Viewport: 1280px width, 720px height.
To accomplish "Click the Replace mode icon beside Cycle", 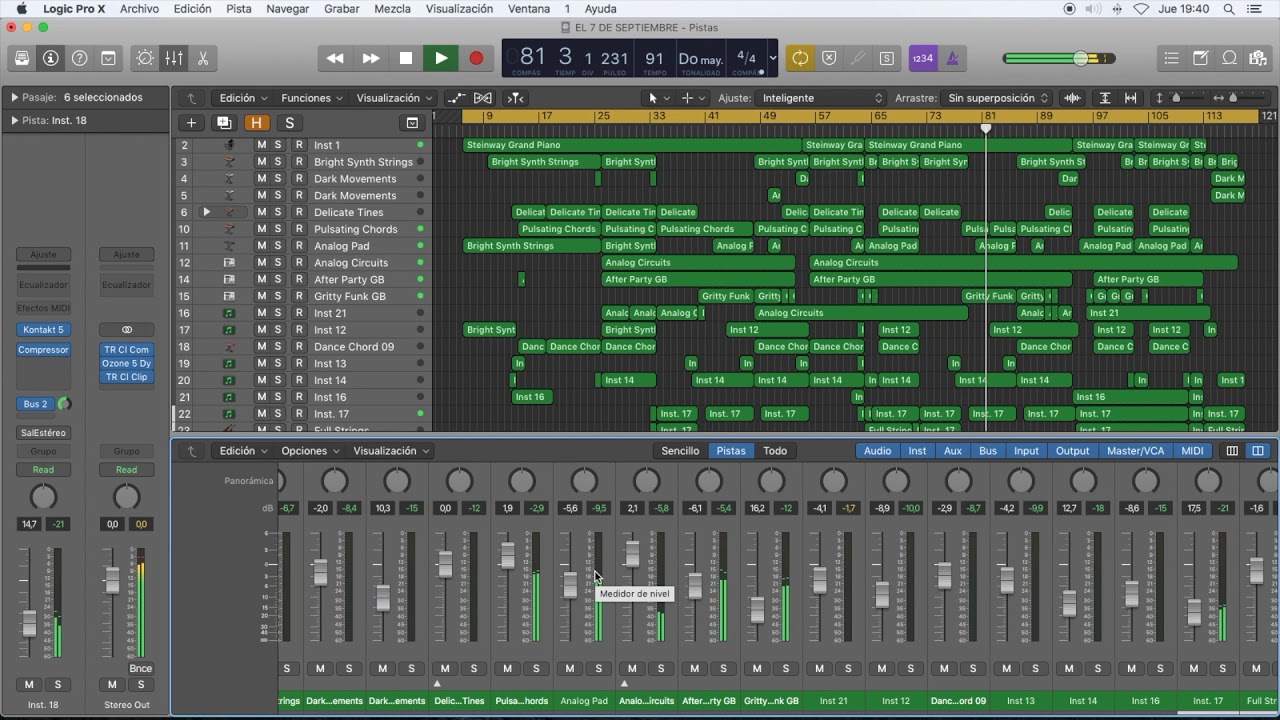I will point(829,58).
